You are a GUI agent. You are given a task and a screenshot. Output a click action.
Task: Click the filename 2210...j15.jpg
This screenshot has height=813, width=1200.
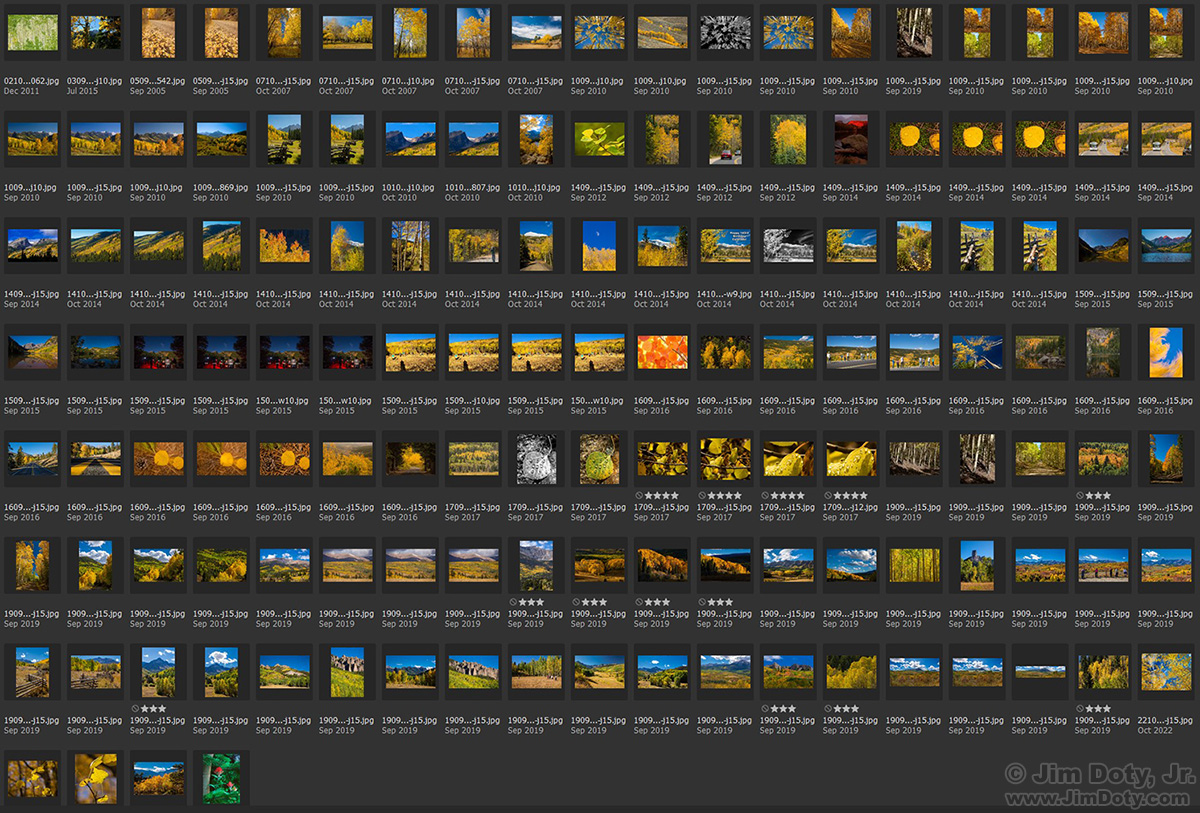[1167, 720]
